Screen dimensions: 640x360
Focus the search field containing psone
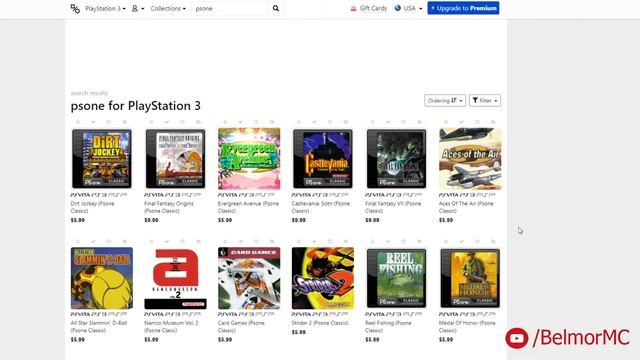coord(230,9)
